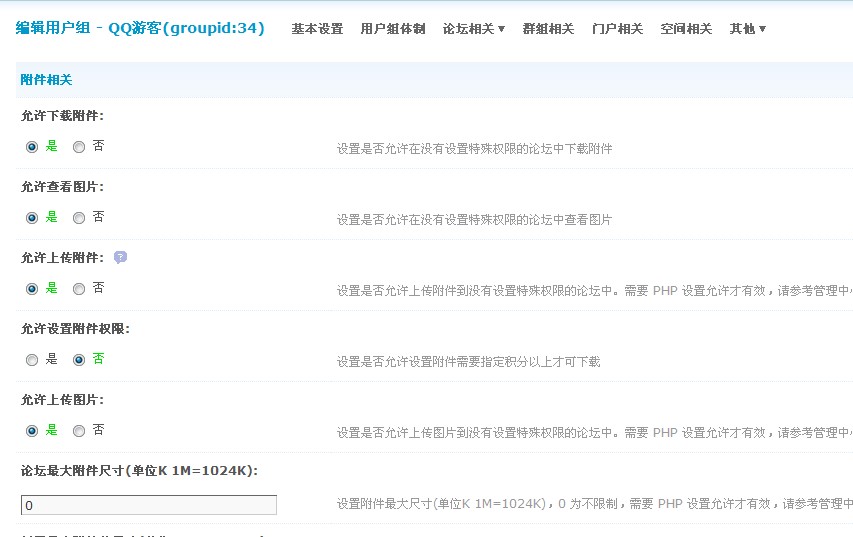Click the 论坛最大附件尺寸 label
The image size is (853, 537).
[x=139, y=471]
